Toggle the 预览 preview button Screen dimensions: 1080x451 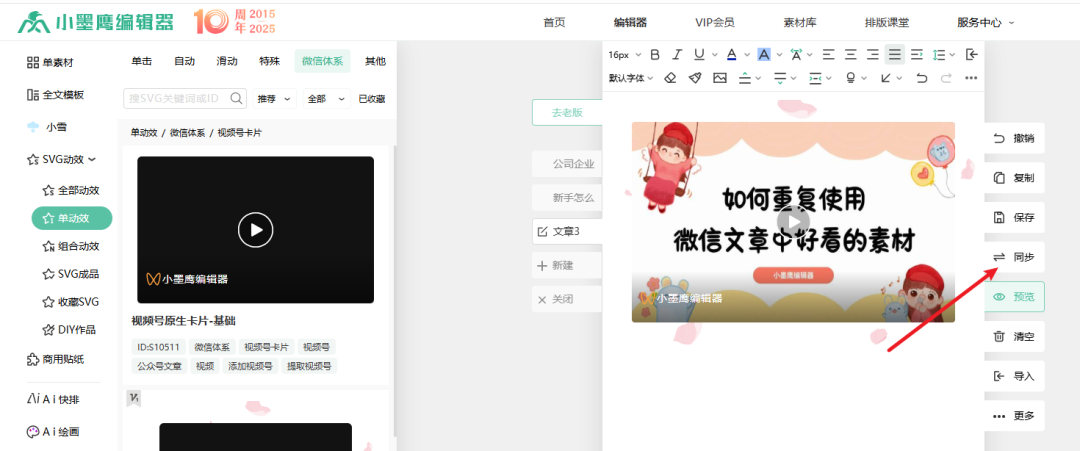pos(1014,297)
